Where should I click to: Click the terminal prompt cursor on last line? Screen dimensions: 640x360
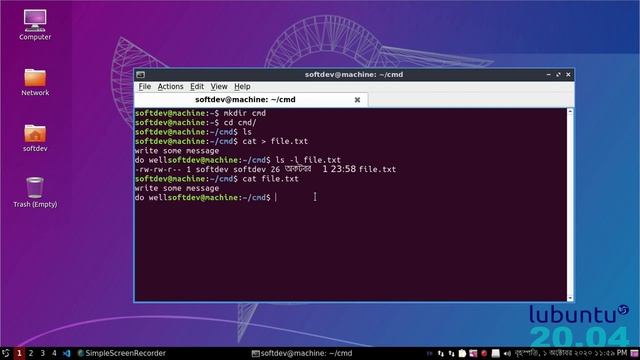click(276, 198)
